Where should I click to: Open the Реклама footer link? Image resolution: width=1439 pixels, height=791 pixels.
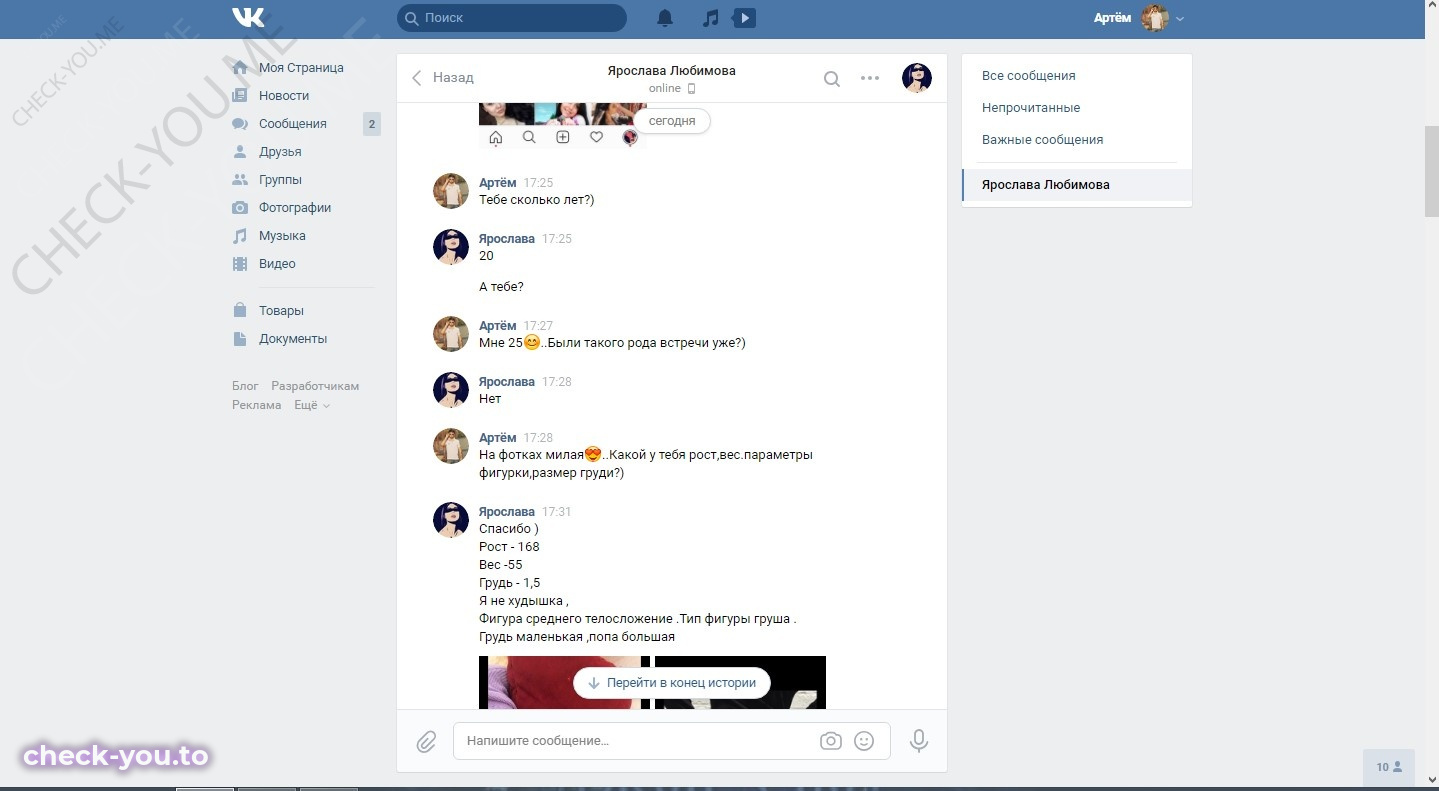[256, 405]
